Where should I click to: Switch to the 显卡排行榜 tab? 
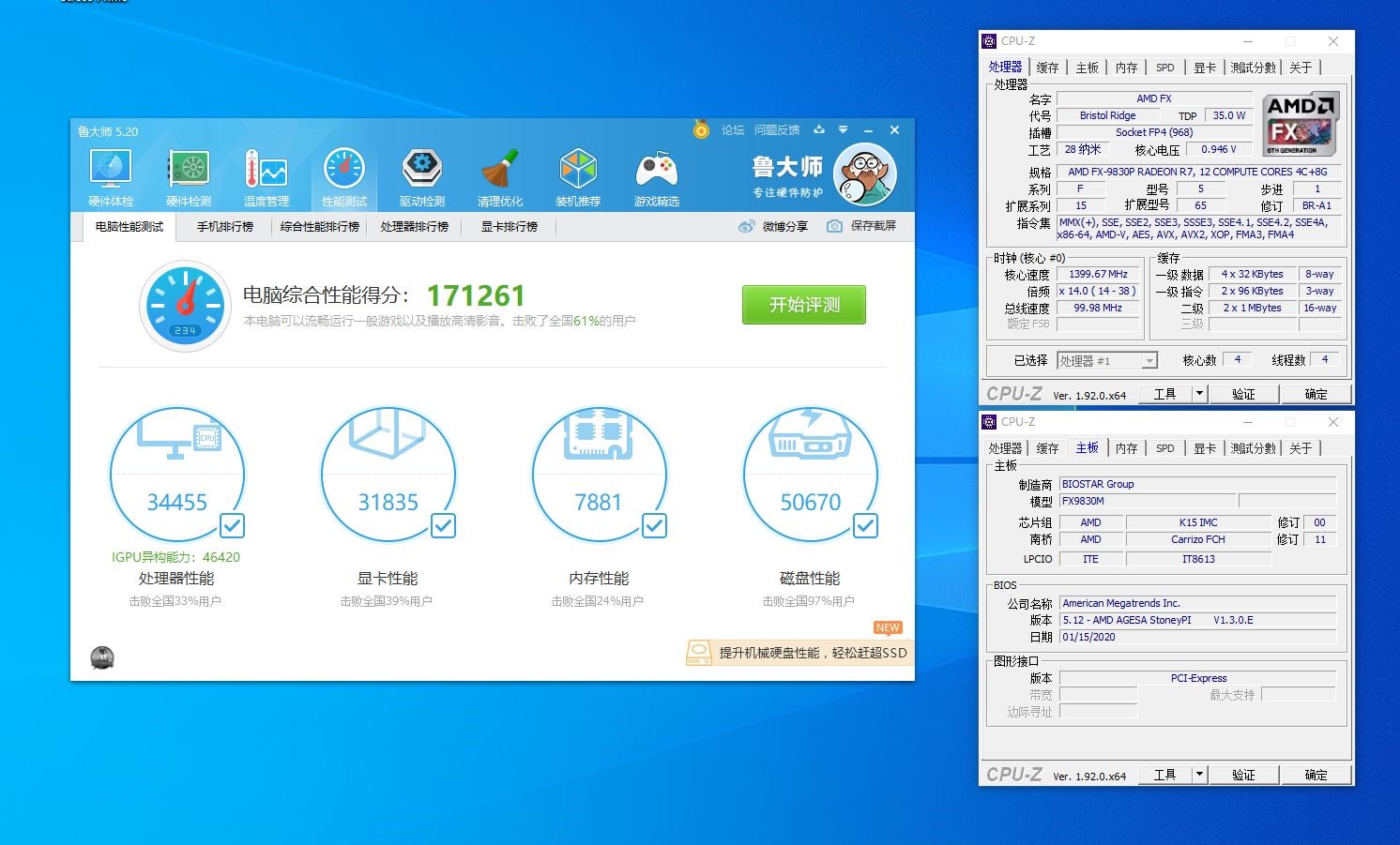click(x=510, y=227)
